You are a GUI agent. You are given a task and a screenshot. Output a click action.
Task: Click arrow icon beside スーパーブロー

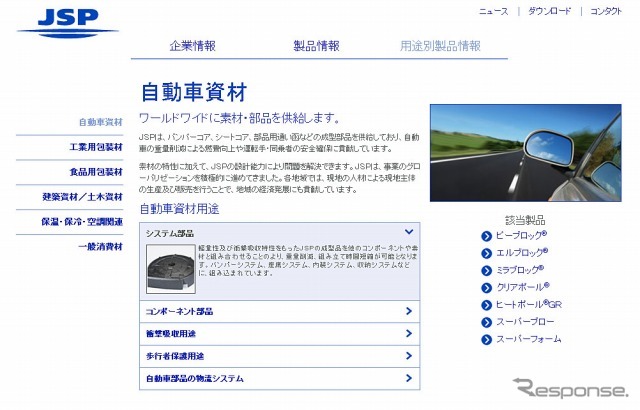486,322
